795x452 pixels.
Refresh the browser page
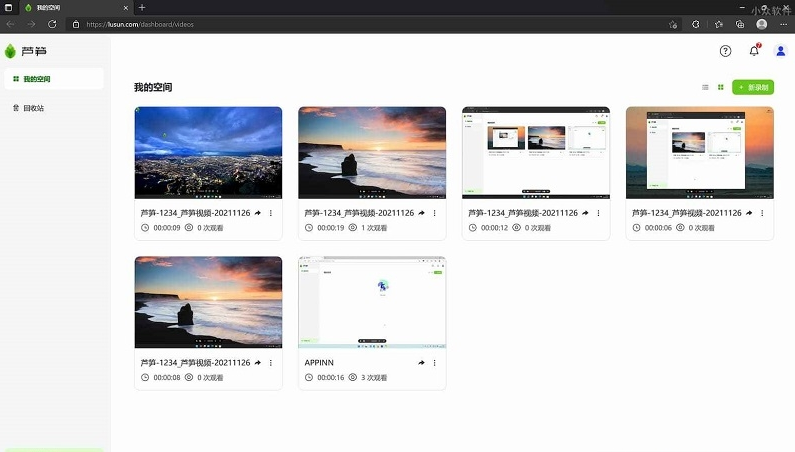click(x=52, y=24)
